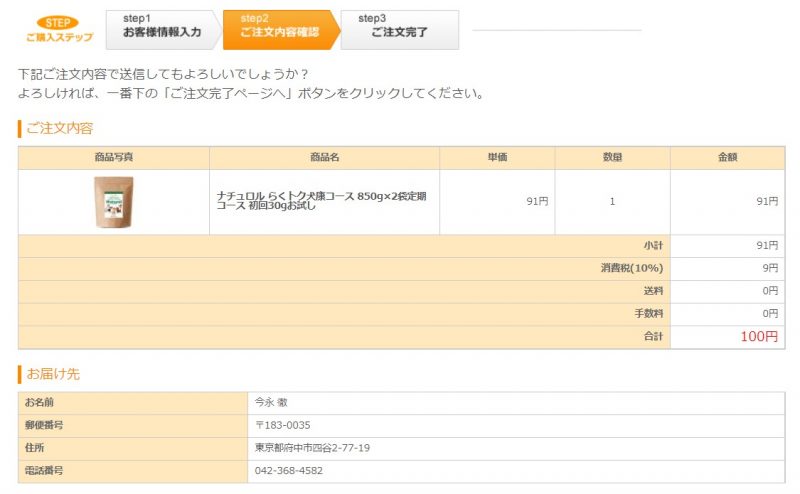Click the ナチュロル product name text
Image resolution: width=800 pixels, height=494 pixels.
point(322,201)
